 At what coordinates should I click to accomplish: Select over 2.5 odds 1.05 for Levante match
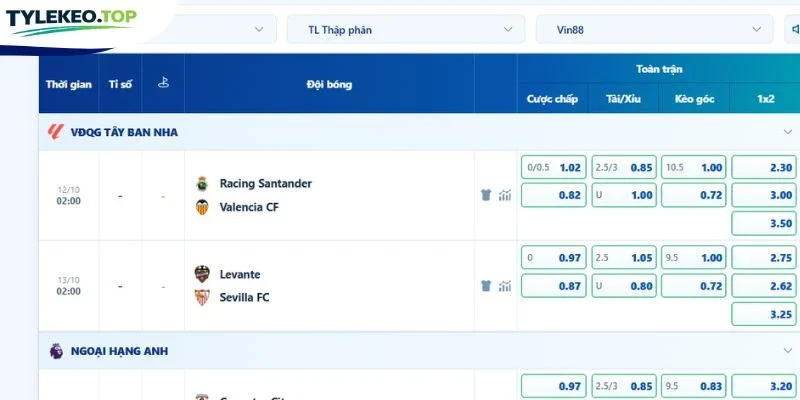tap(624, 258)
